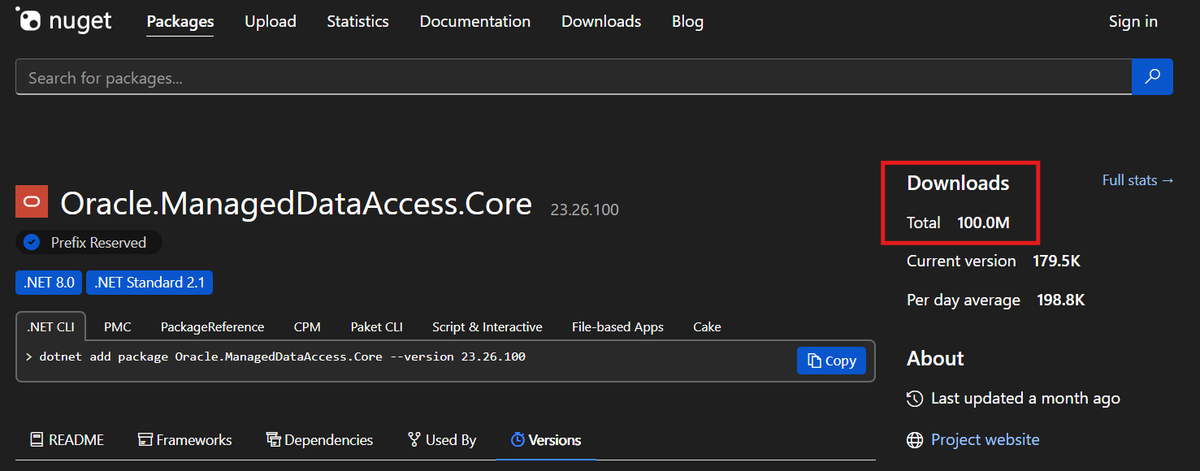Click the .NET 8.0 framework badge
The image size is (1200, 471).
pos(49,283)
